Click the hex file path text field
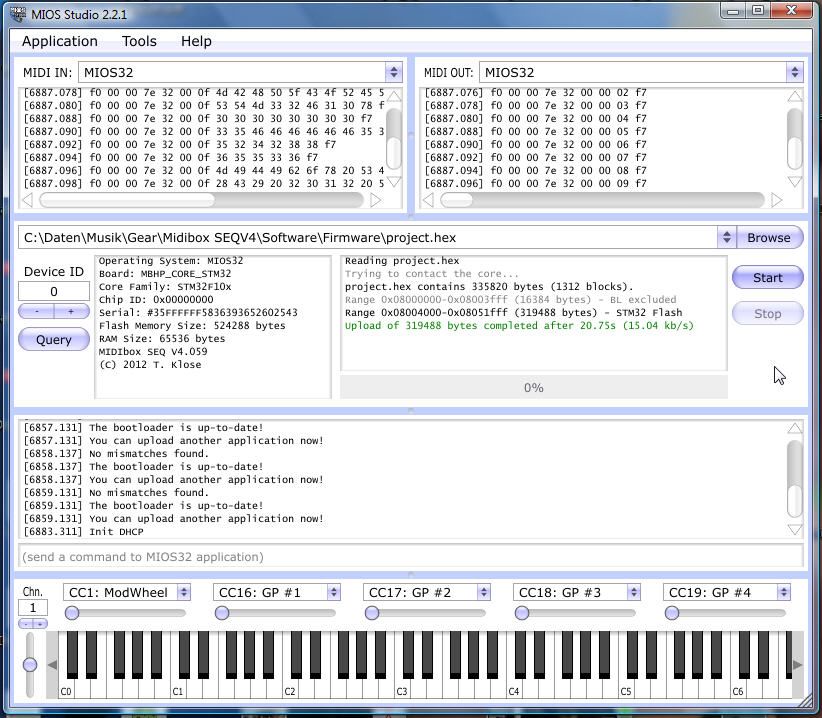 tap(368, 237)
